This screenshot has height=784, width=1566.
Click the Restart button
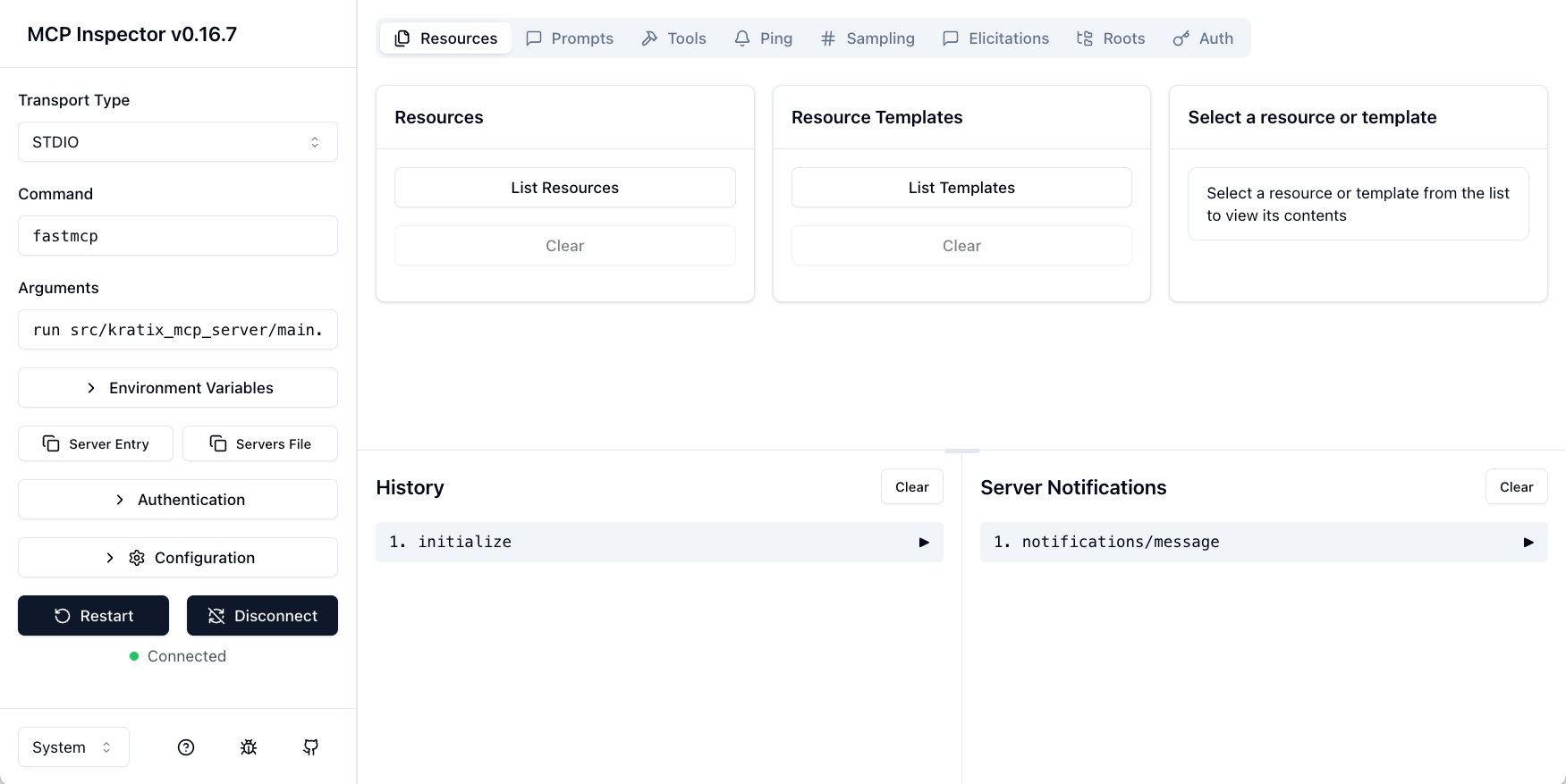coord(93,616)
